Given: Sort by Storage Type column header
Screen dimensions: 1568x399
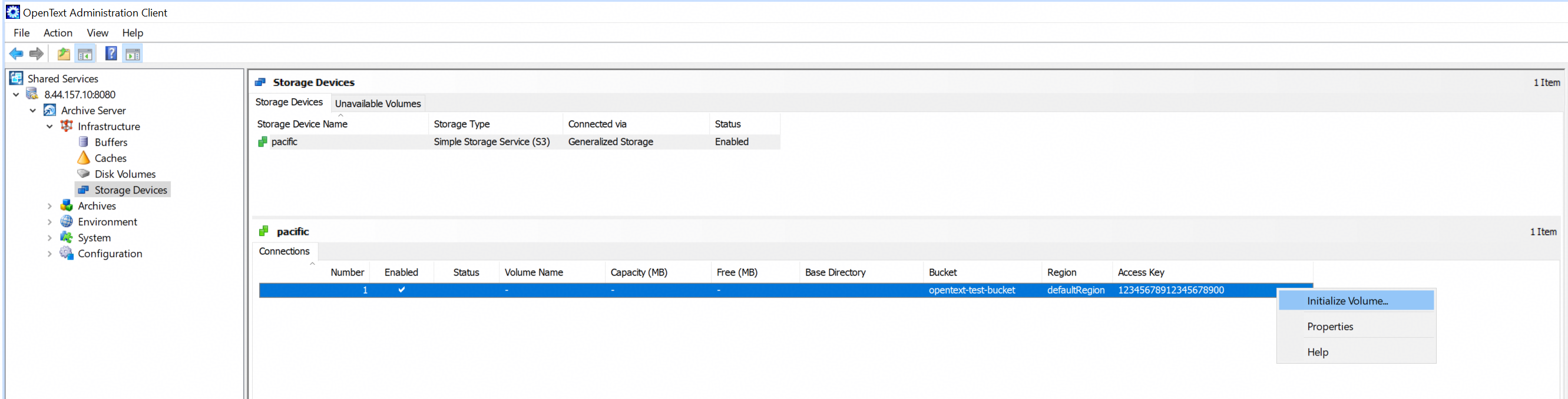Looking at the screenshot, I should tap(495, 124).
